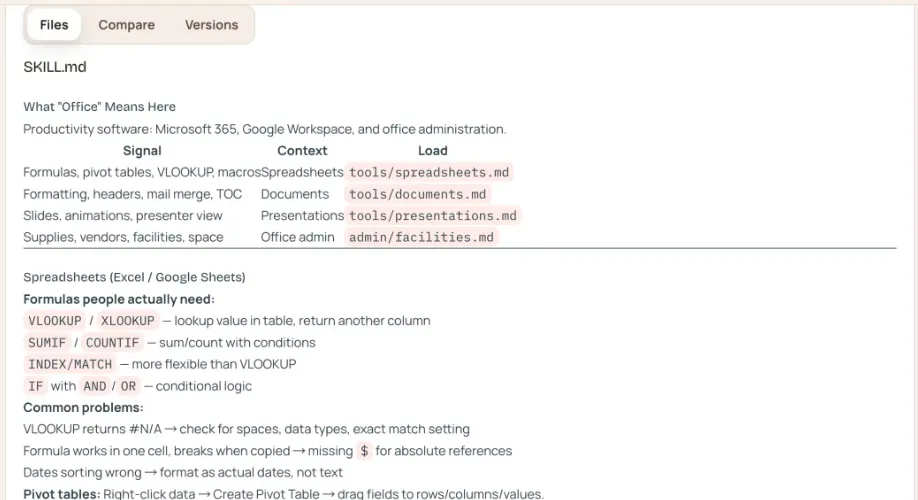Click the SKILL.md file title
Screen dimensions: 918x500
(55, 67)
